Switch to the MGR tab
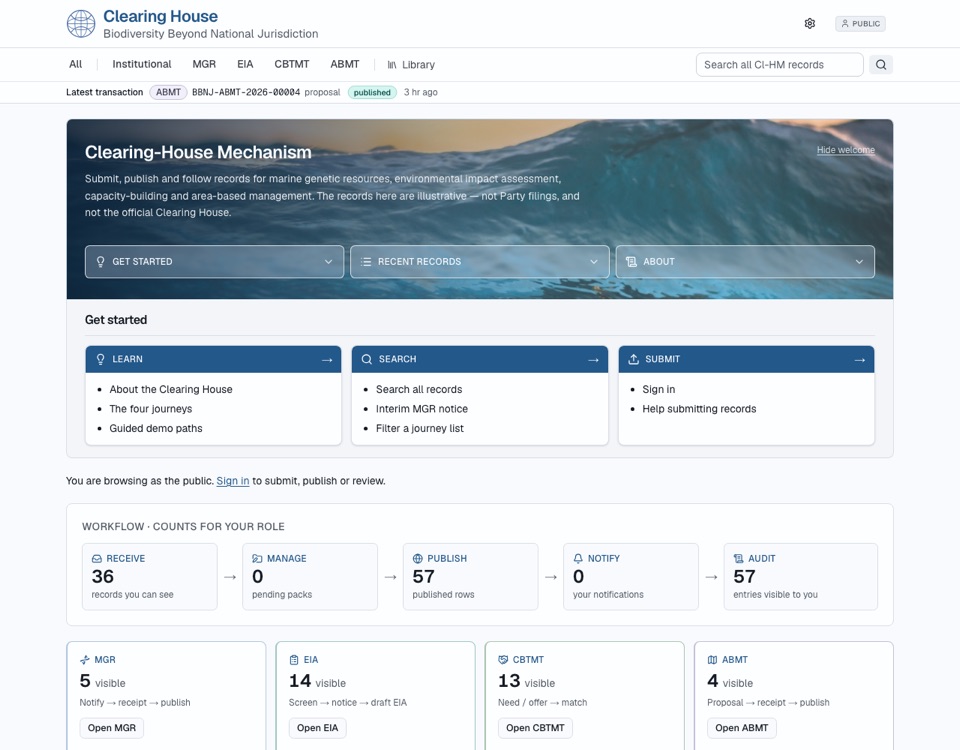 click(x=204, y=64)
